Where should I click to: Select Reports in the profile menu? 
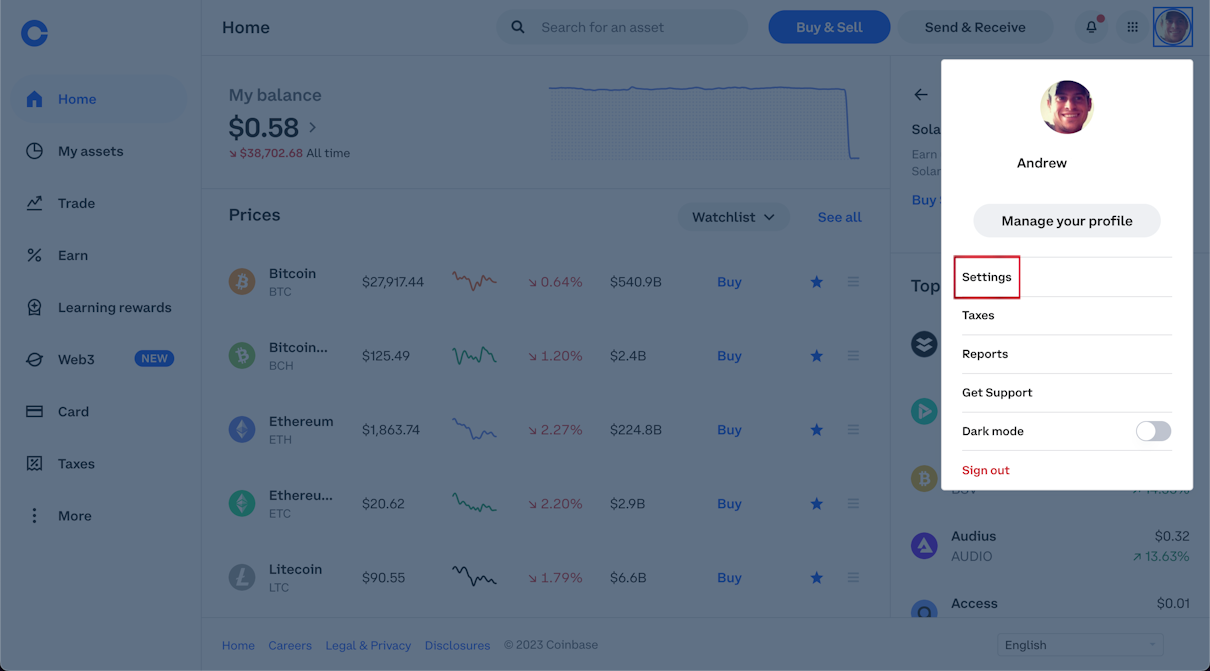(1067, 354)
